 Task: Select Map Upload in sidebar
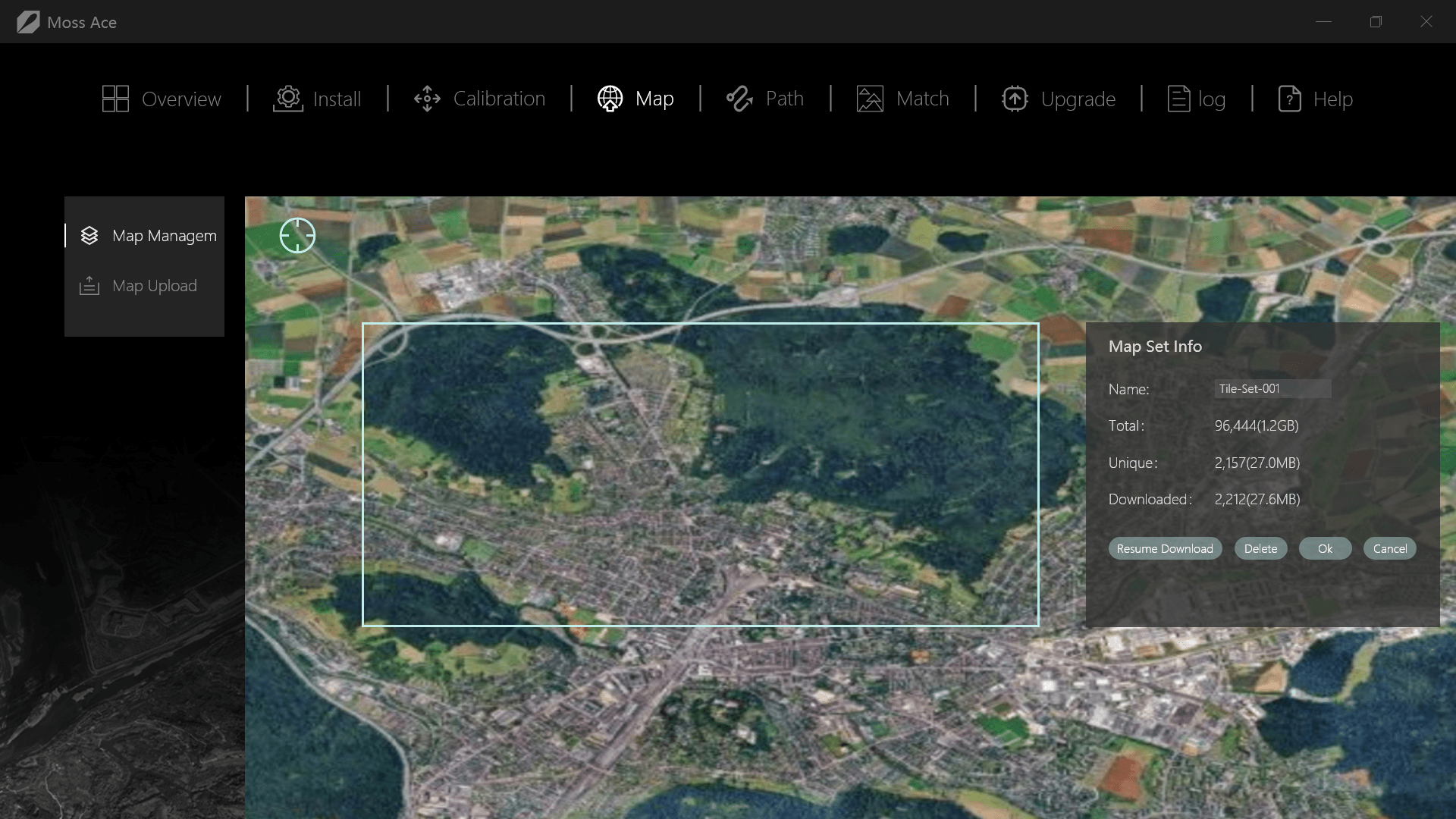144,286
